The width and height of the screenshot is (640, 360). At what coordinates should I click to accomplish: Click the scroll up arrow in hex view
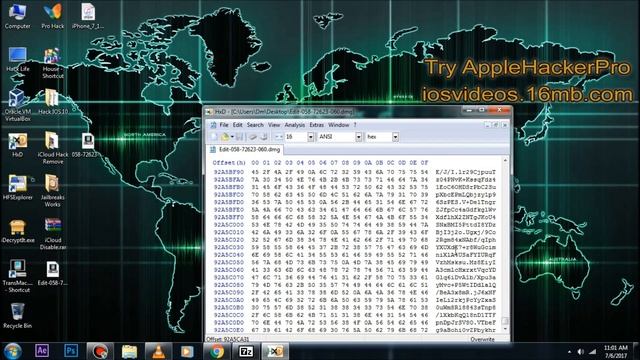(505, 161)
